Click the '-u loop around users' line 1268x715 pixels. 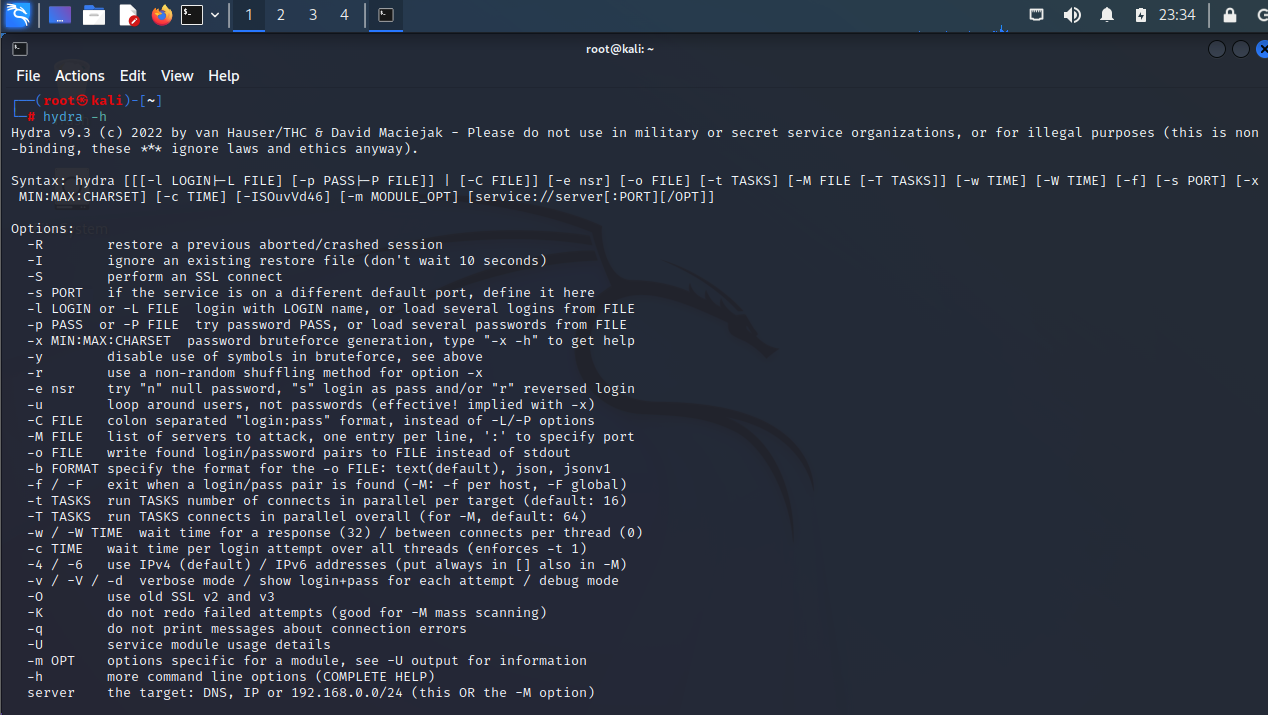coord(311,405)
